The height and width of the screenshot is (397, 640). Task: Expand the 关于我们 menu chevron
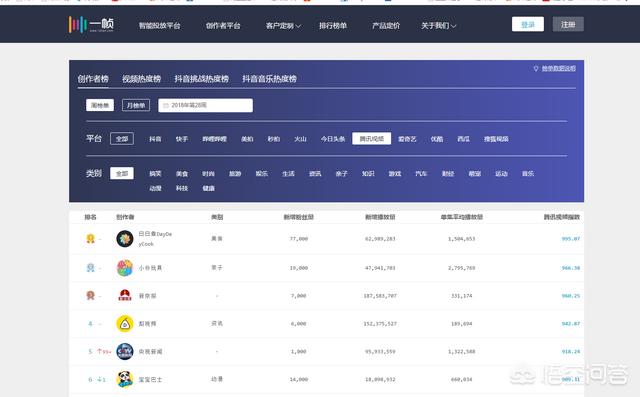(x=453, y=26)
